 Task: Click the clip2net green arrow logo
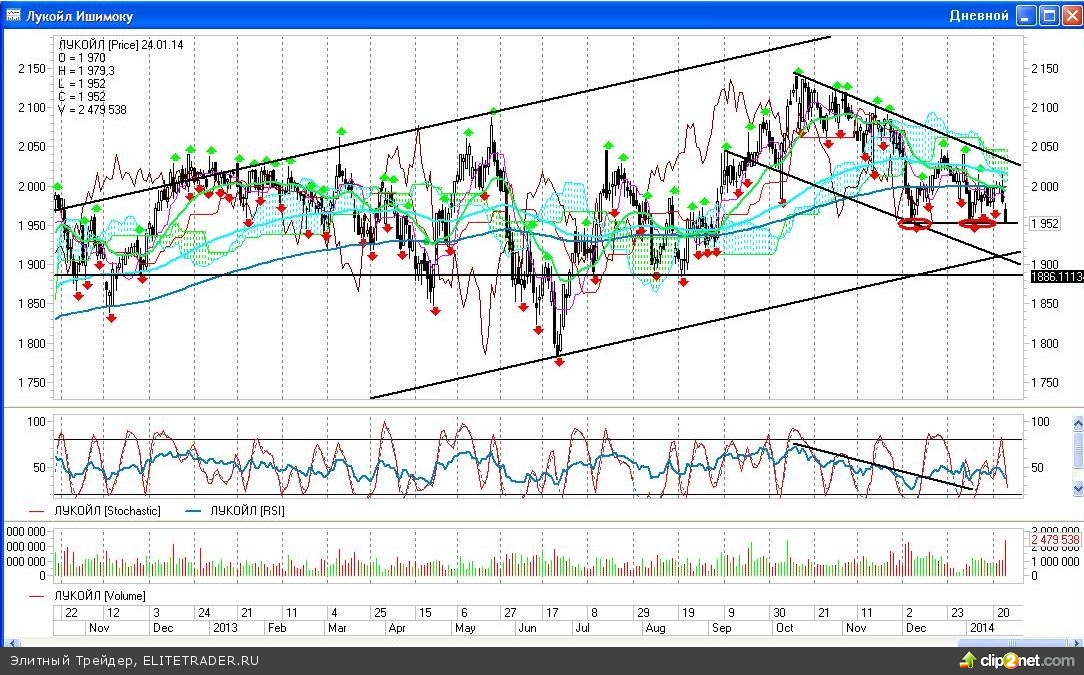[x=968, y=660]
